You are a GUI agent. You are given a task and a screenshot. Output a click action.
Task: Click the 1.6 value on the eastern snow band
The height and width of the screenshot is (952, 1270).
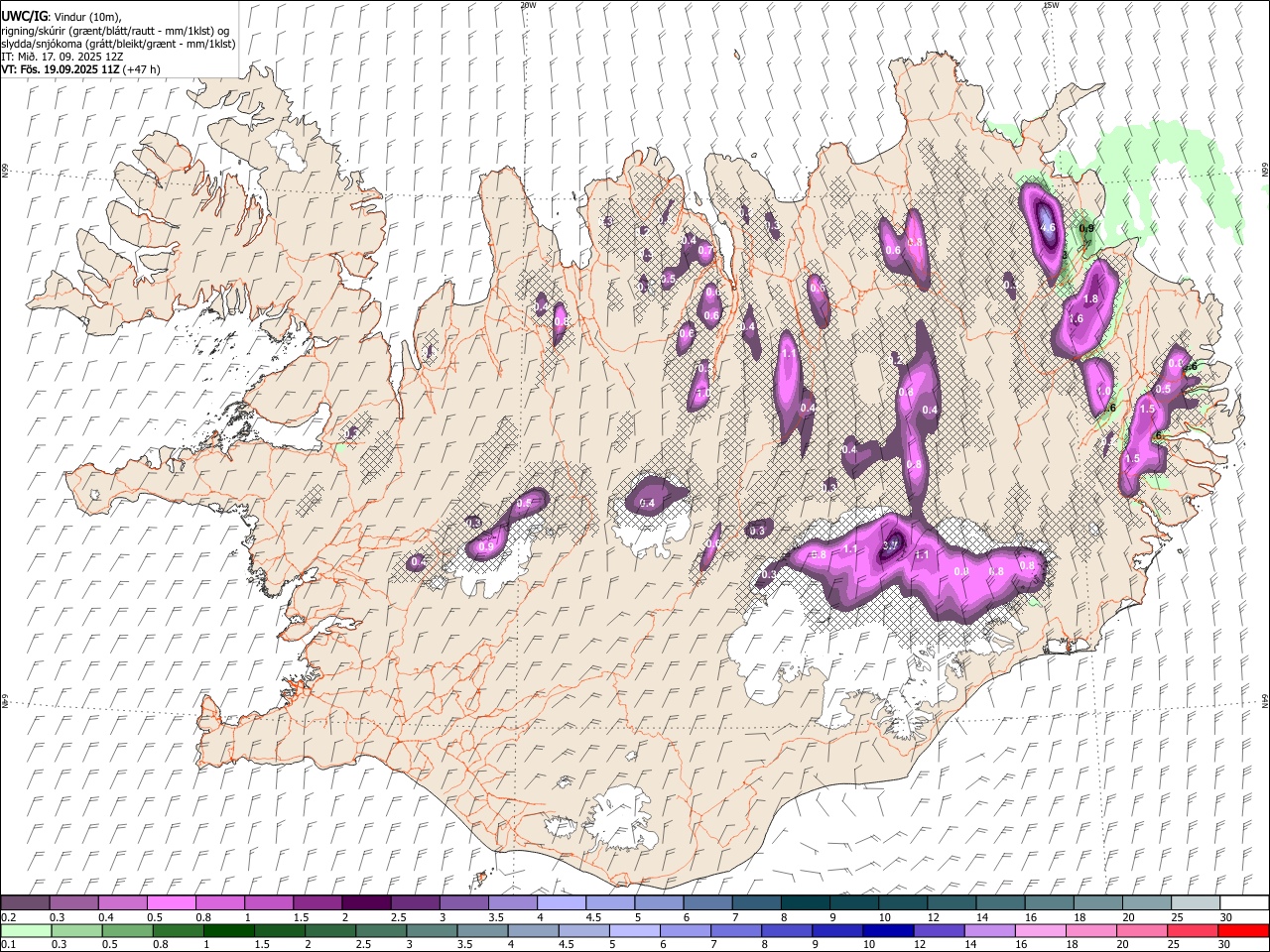(1076, 319)
